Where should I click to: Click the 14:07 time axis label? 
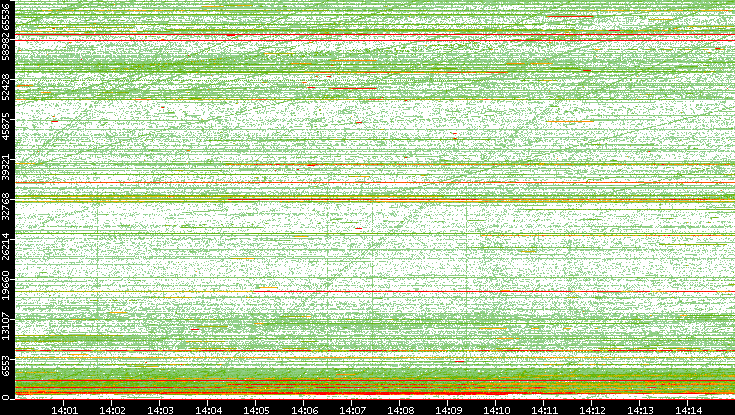352,410
